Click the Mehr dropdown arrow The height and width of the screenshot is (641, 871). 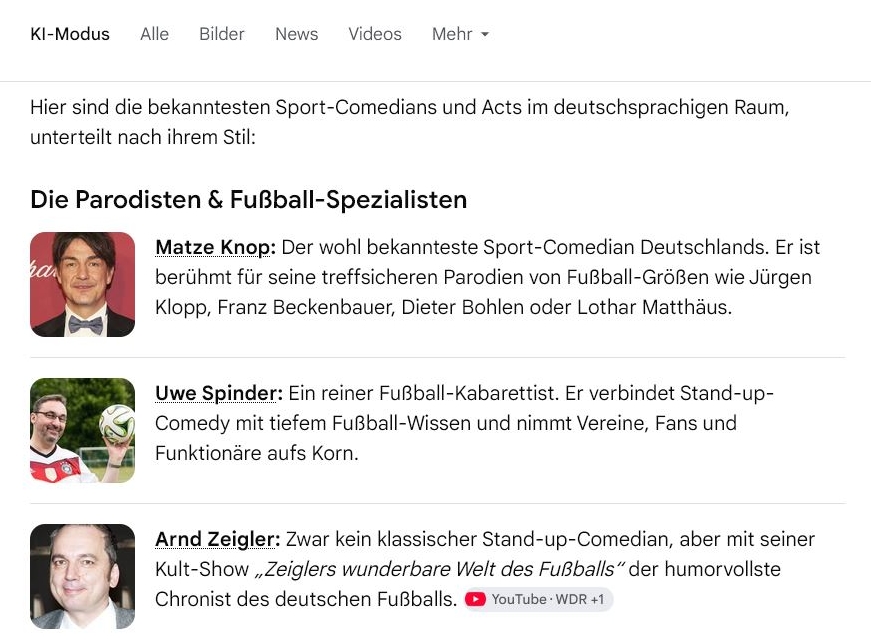485,34
